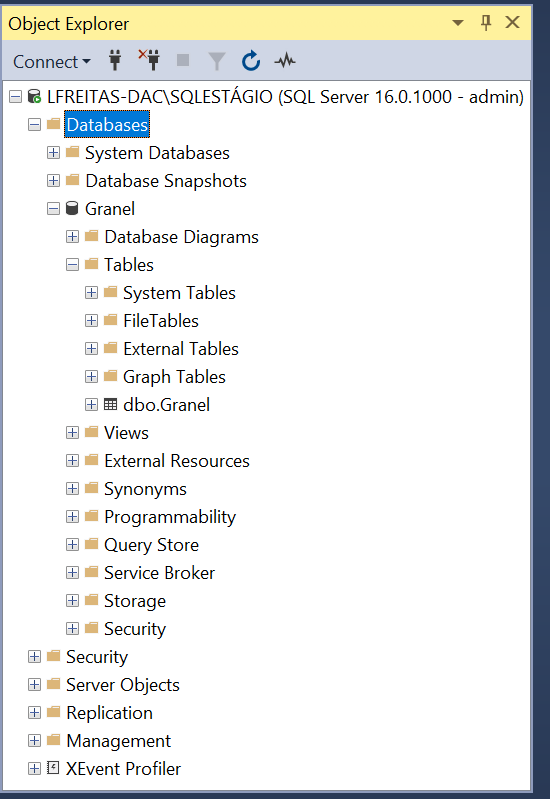Expand the System Databases node
550x799 pixels.
coord(54,152)
